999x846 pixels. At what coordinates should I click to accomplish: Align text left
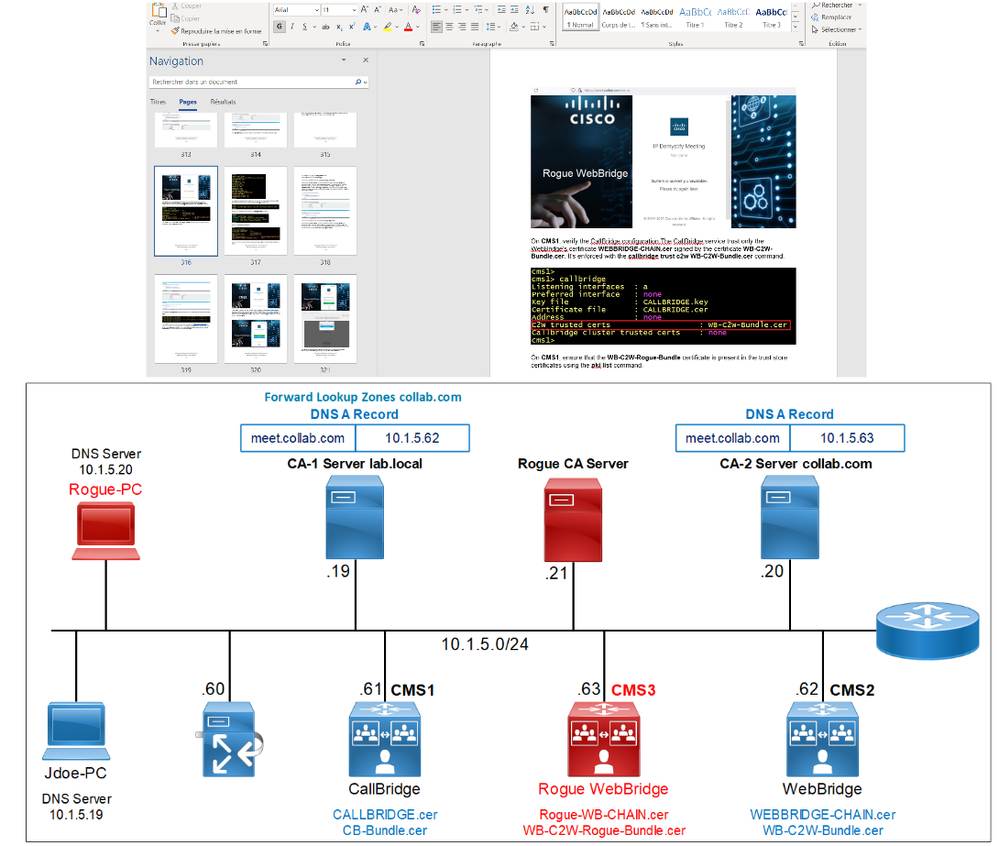[x=436, y=27]
